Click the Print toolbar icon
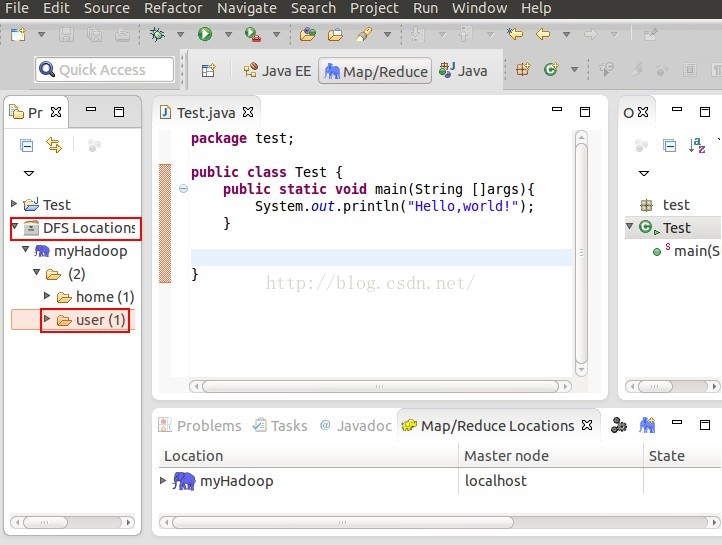The height and width of the screenshot is (545, 722). click(122, 35)
